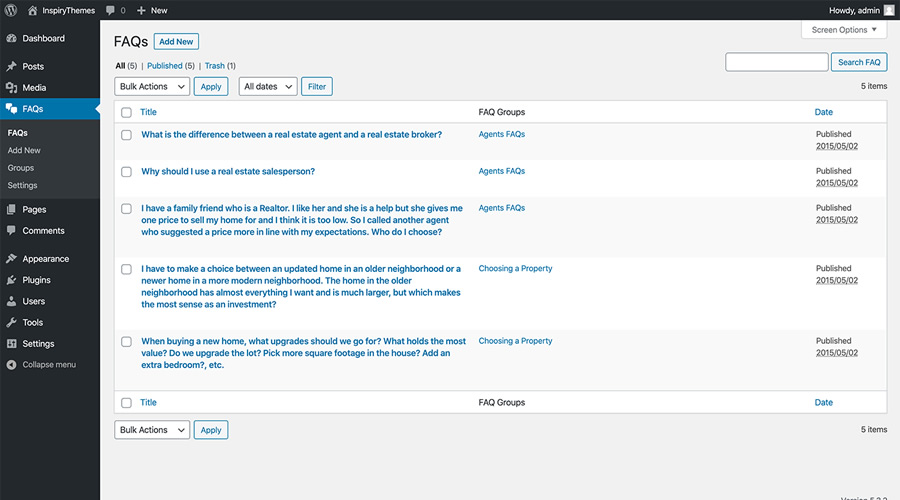Click the Collapse menu arrow icon
This screenshot has height=500, width=900.
coord(11,365)
